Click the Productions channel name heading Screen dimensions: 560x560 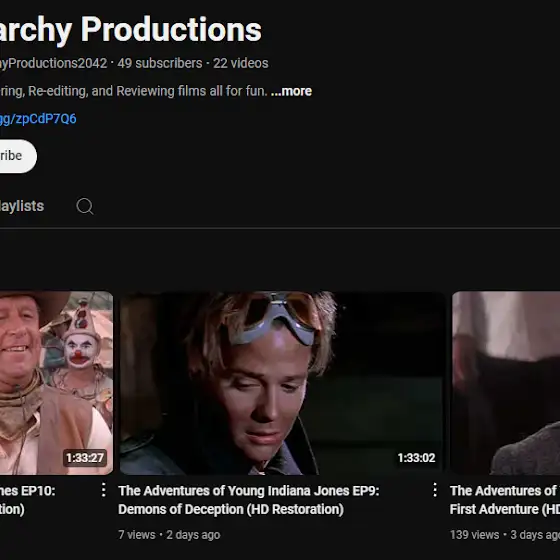click(x=131, y=30)
